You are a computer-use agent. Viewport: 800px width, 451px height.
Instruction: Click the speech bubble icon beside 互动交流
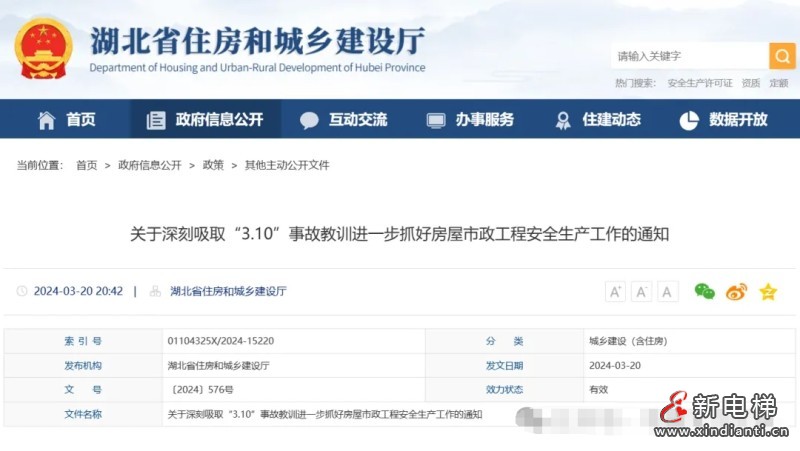click(x=309, y=120)
